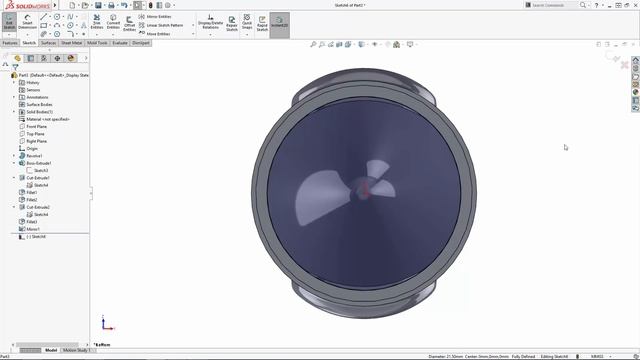
Task: Expand the Solid Bodies(1) node
Action: [x=14, y=112]
